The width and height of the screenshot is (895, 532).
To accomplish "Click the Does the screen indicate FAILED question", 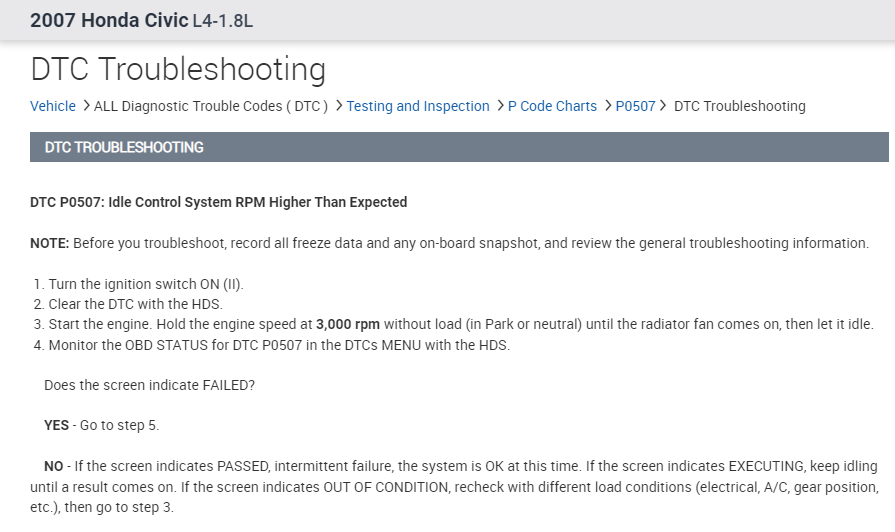I will pyautogui.click(x=149, y=385).
